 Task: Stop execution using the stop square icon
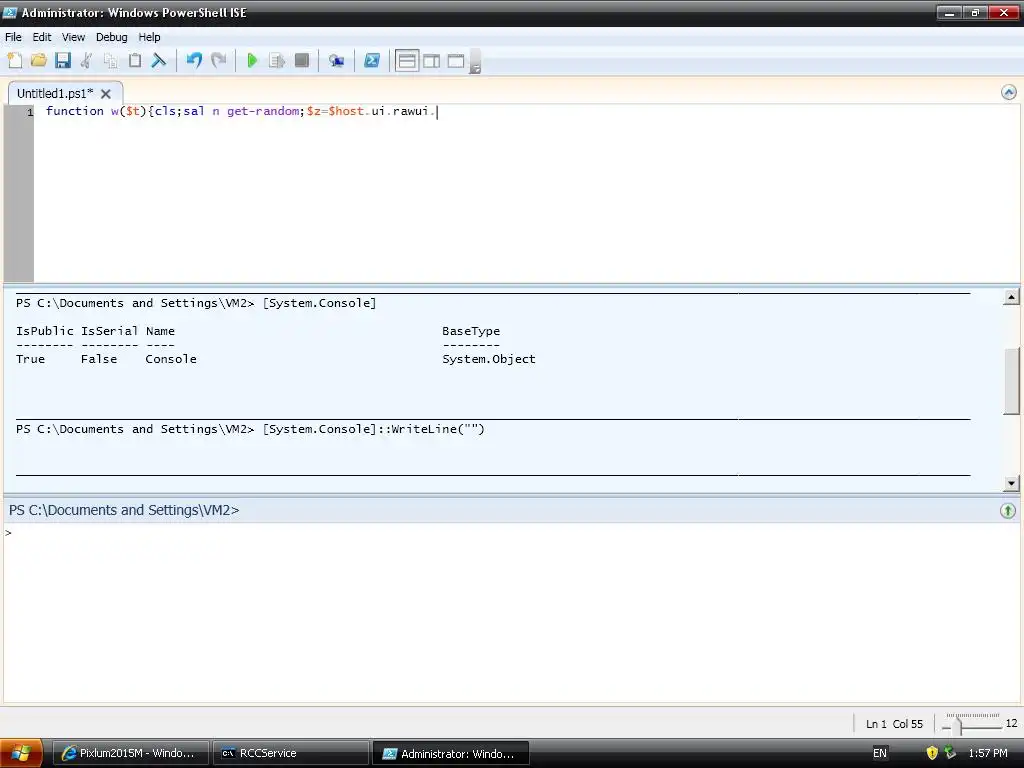click(302, 61)
